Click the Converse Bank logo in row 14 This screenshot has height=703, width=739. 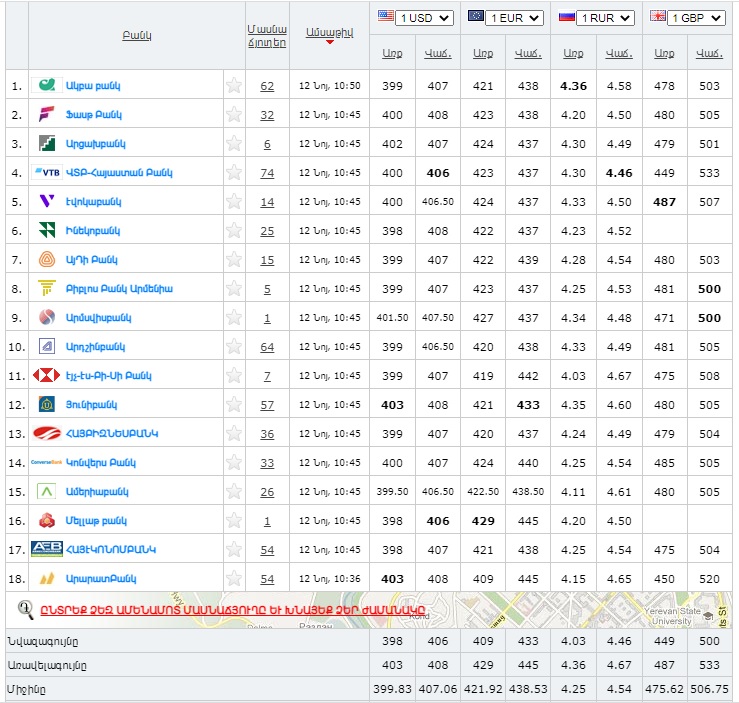(46, 463)
